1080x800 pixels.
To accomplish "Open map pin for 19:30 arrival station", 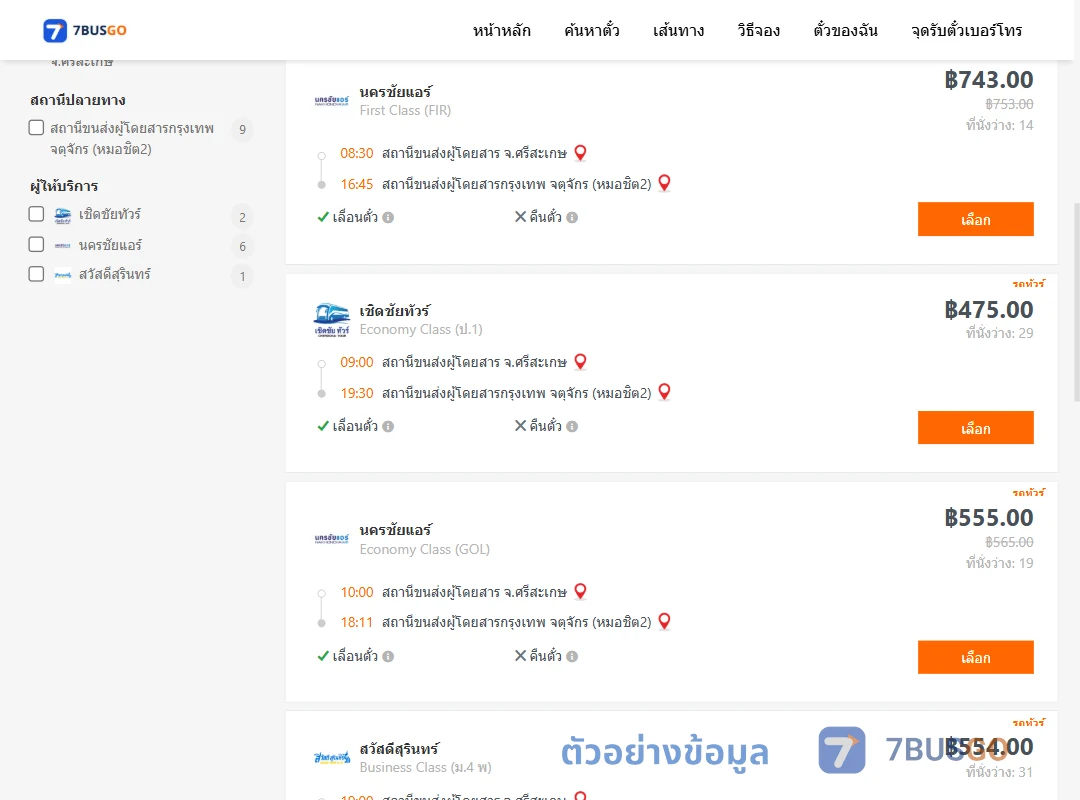I will [665, 391].
